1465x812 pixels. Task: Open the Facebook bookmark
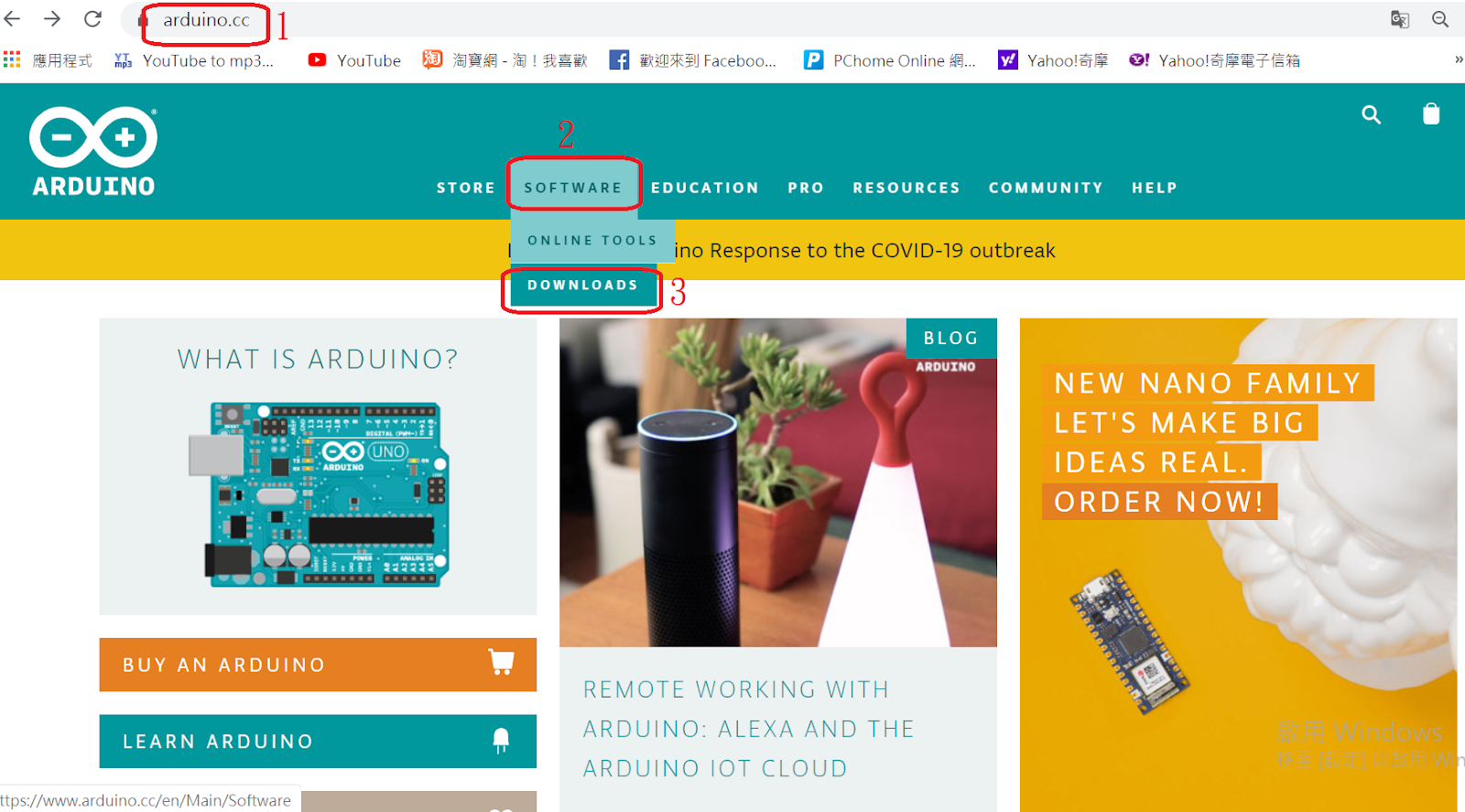click(x=693, y=60)
